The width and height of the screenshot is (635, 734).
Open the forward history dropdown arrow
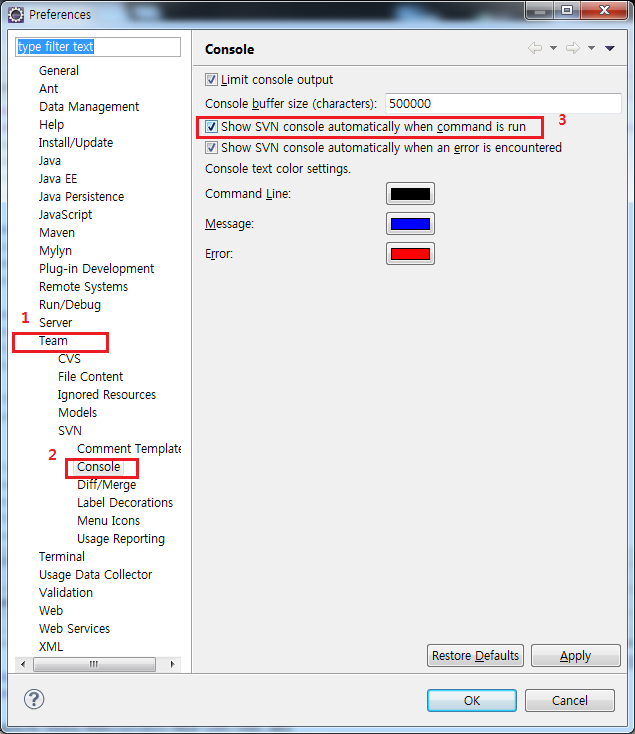tap(591, 48)
